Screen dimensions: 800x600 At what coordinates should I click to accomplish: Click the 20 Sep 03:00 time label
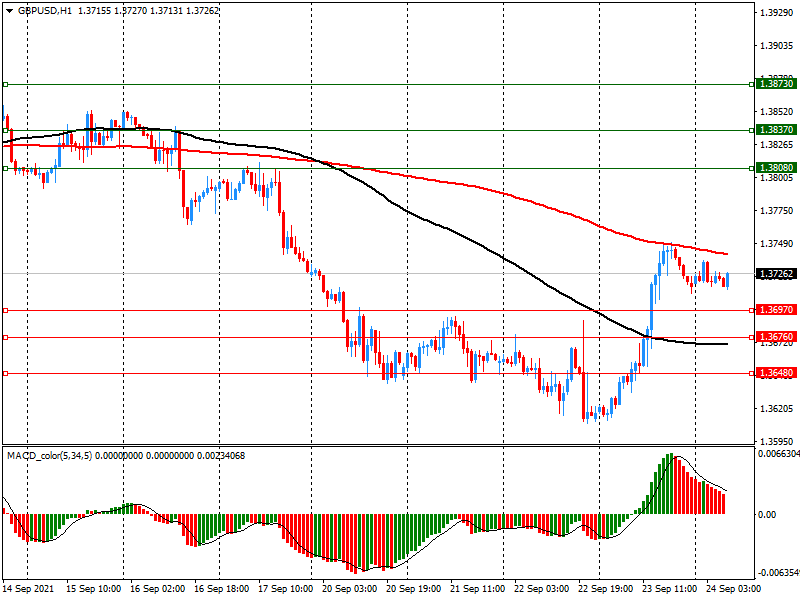[349, 589]
